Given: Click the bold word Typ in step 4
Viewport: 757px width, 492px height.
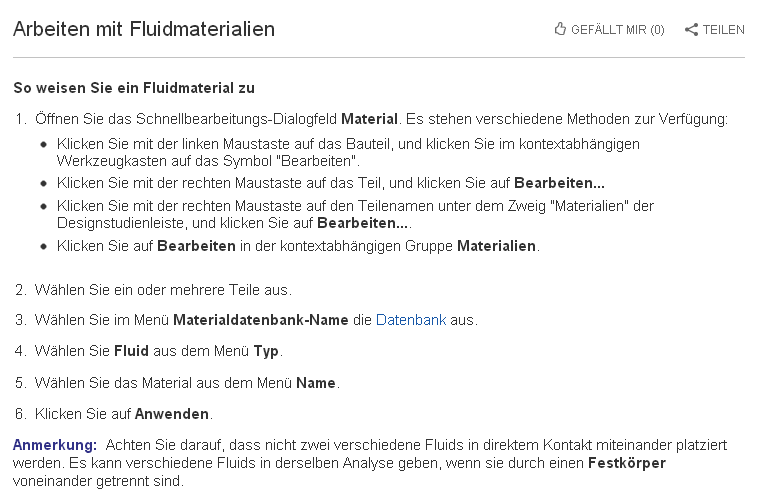Looking at the screenshot, I should (x=267, y=351).
